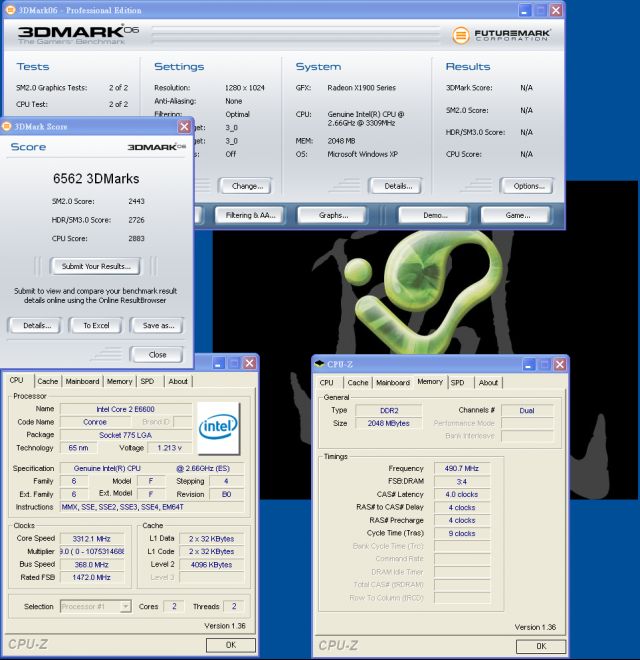Click the Instructions field MMX, SSE list
The width and height of the screenshot is (640, 660).
[x=152, y=507]
